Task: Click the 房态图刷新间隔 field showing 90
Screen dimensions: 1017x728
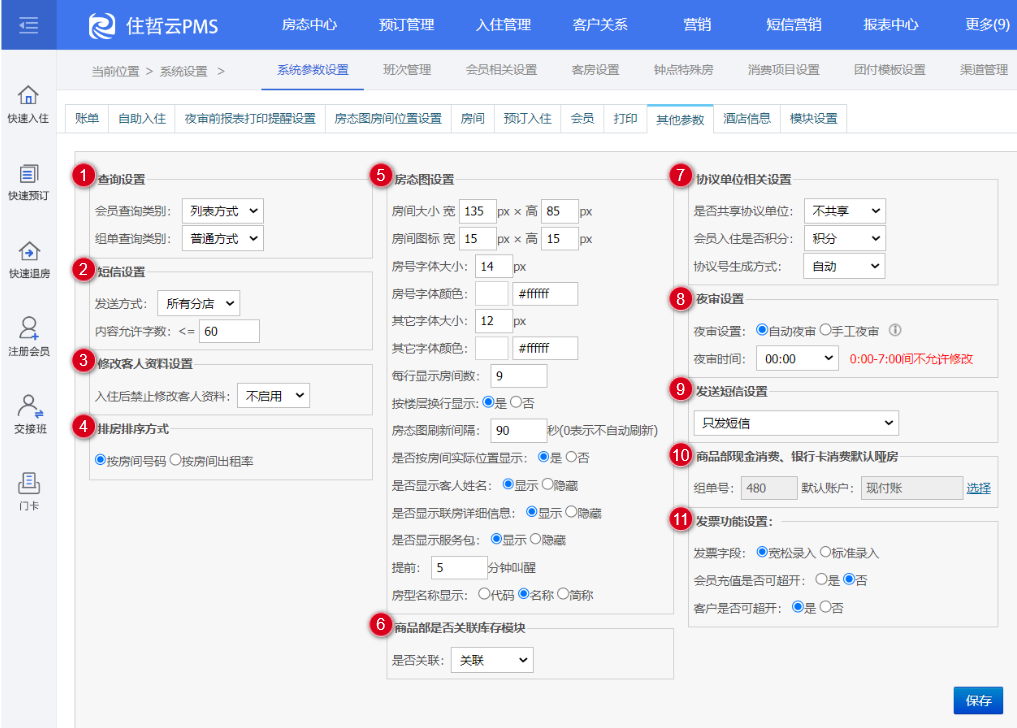Action: pos(518,430)
